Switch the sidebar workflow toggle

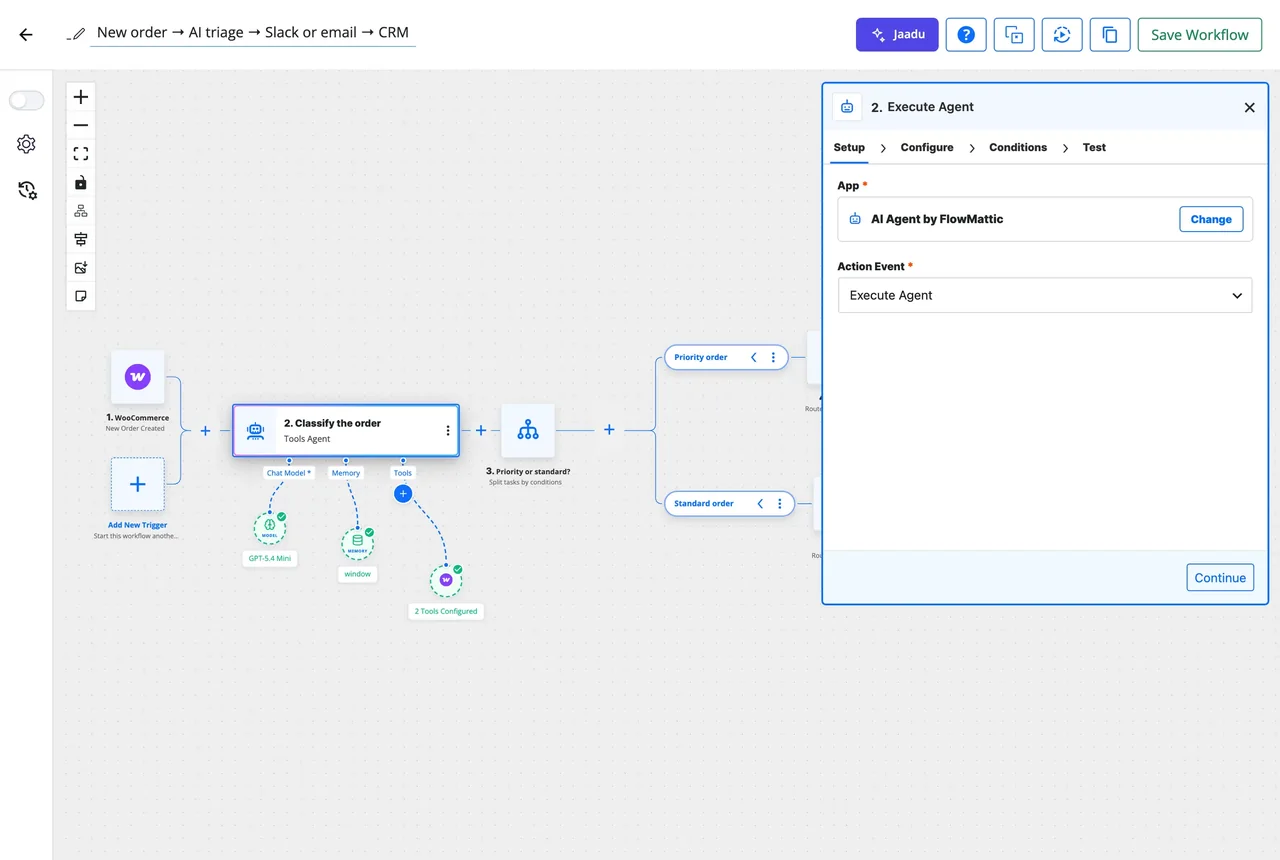[x=27, y=100]
